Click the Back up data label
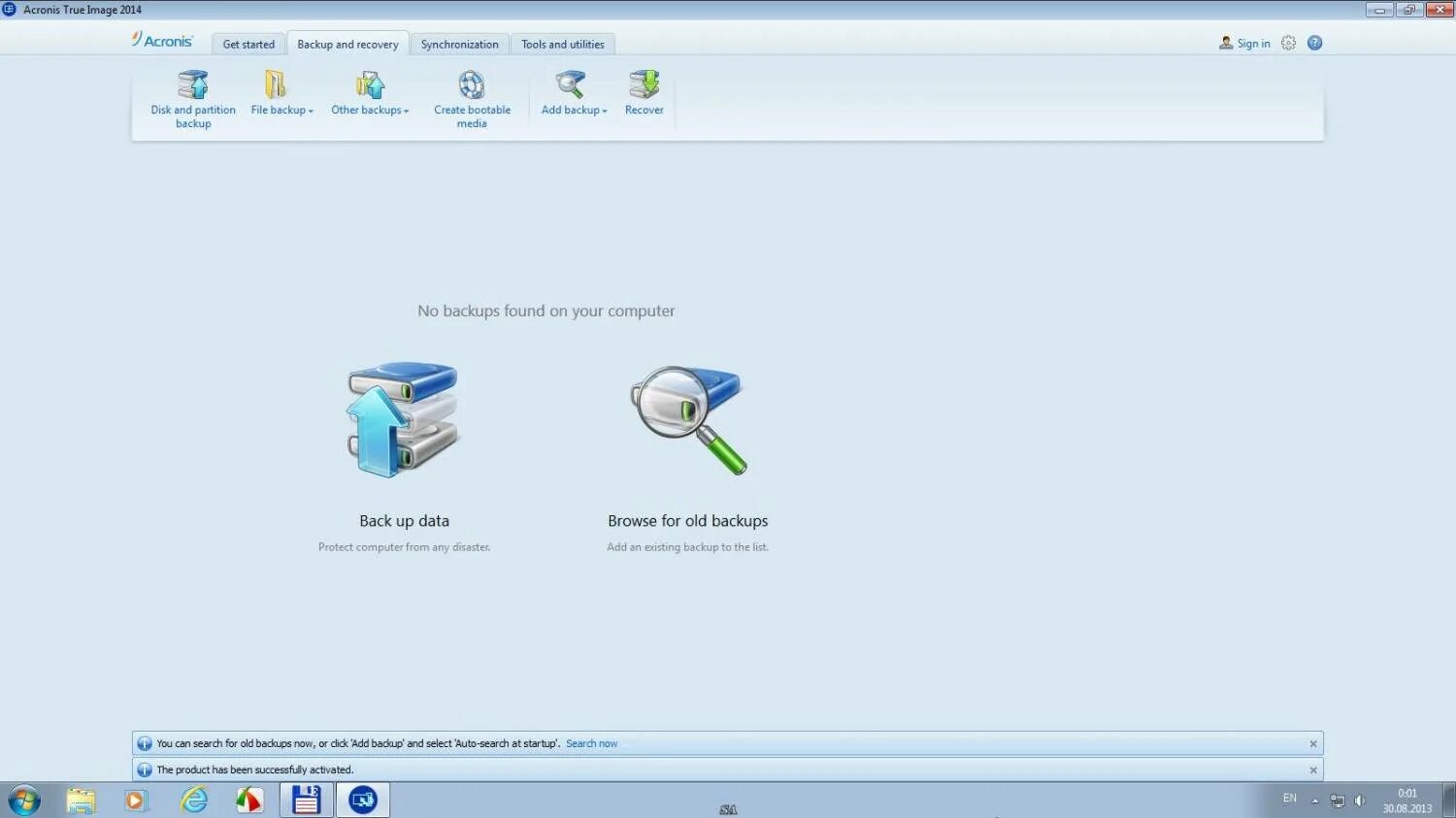1456x818 pixels. coord(404,521)
